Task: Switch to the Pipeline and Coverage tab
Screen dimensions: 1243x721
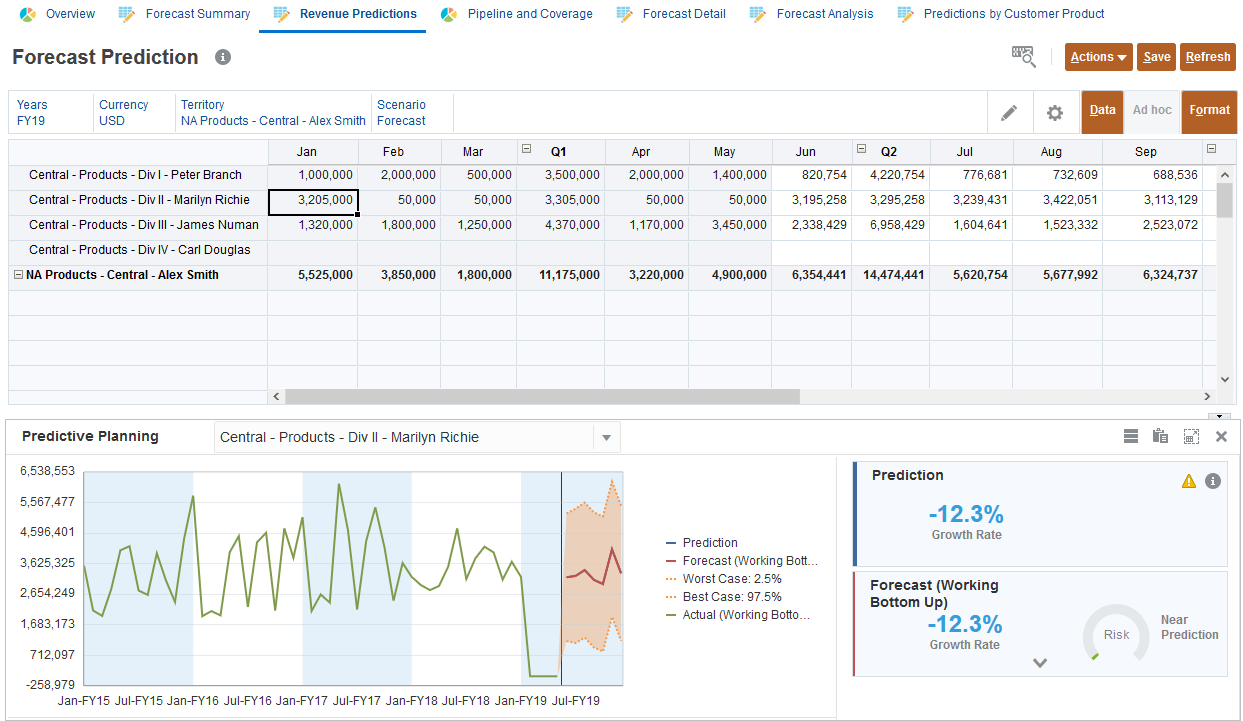Action: (x=529, y=14)
